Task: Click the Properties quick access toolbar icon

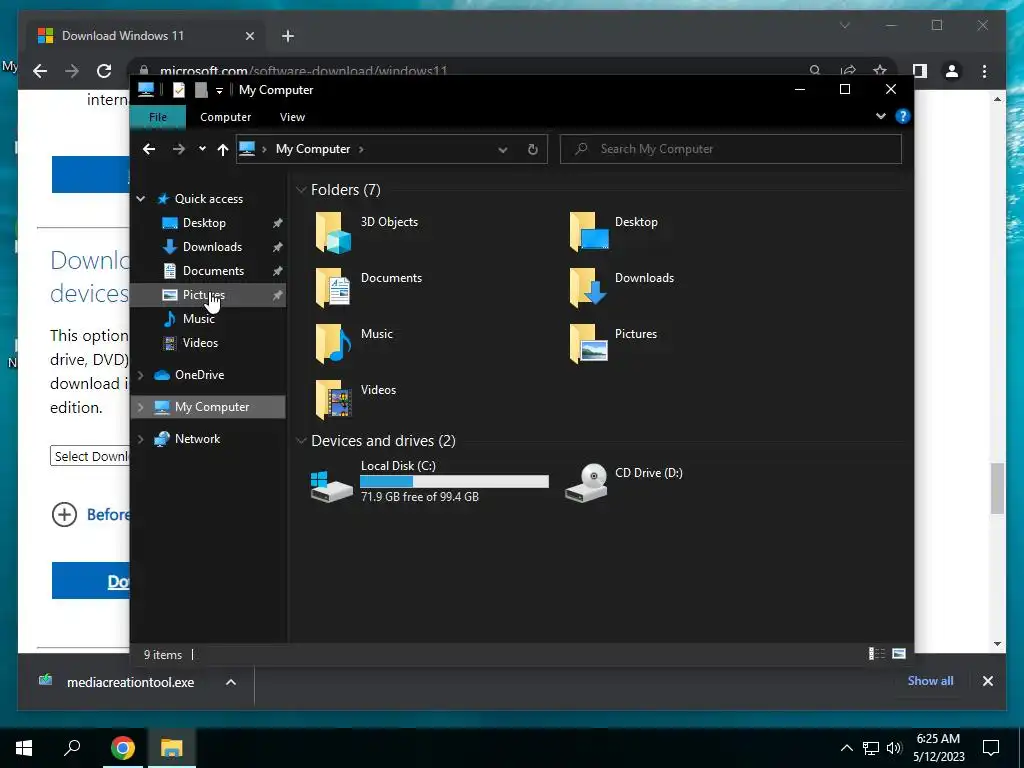Action: (x=178, y=90)
